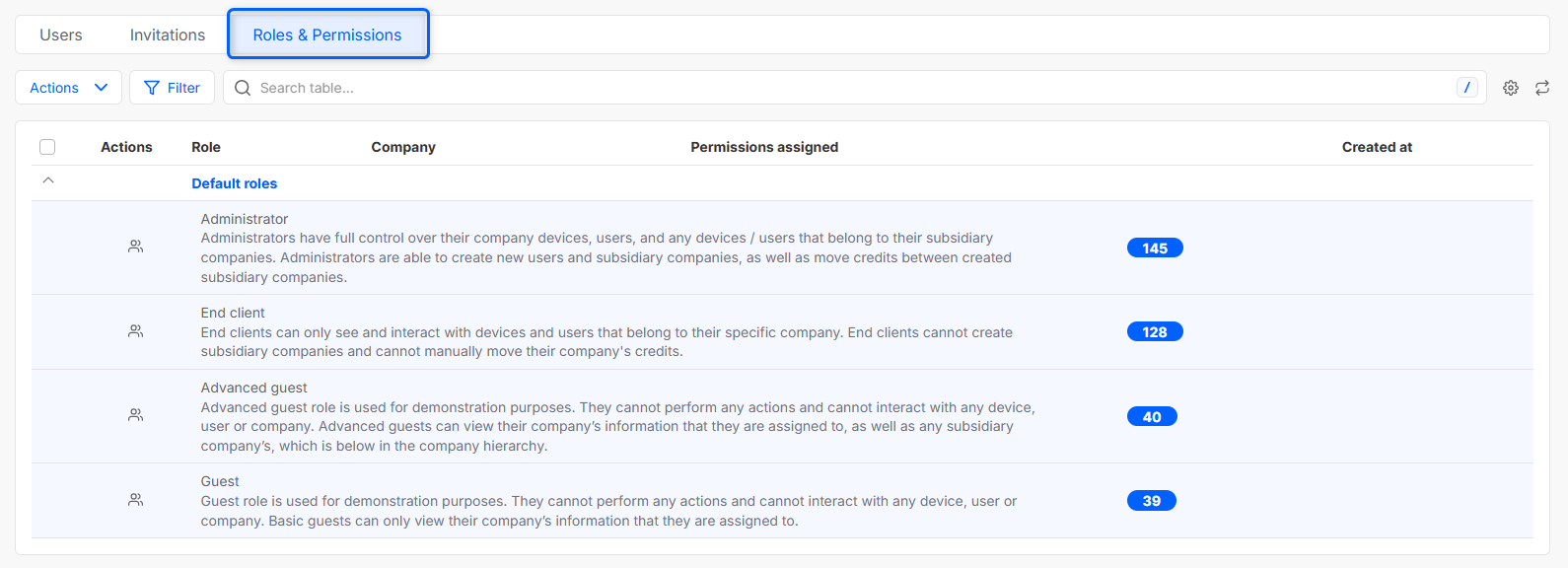Click the users icon in Administrator row
The width and height of the screenshot is (1568, 568).
pyautogui.click(x=136, y=247)
